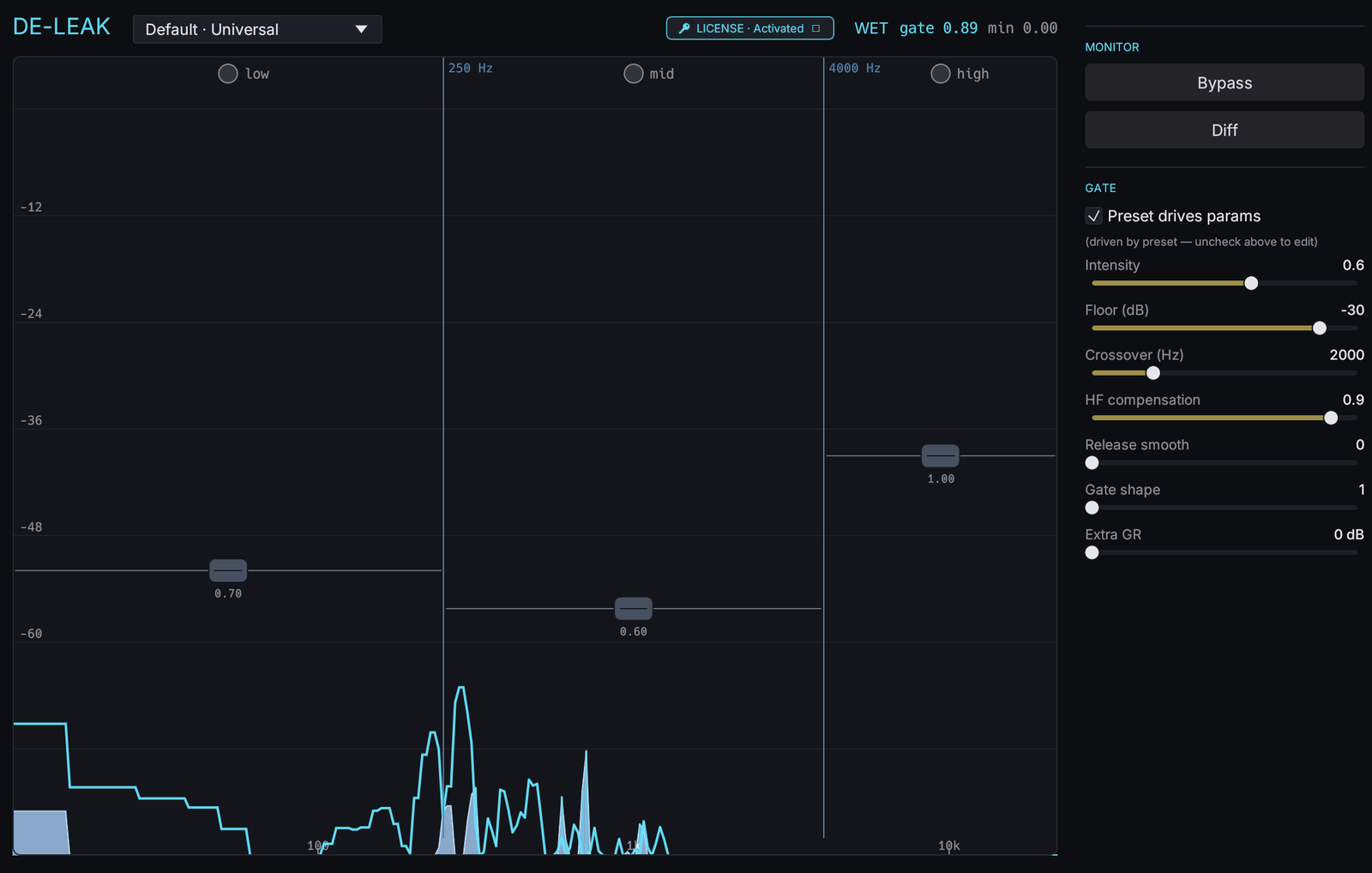This screenshot has width=1372, height=873.
Task: Click the DE-LEAK plugin title
Action: click(x=62, y=27)
